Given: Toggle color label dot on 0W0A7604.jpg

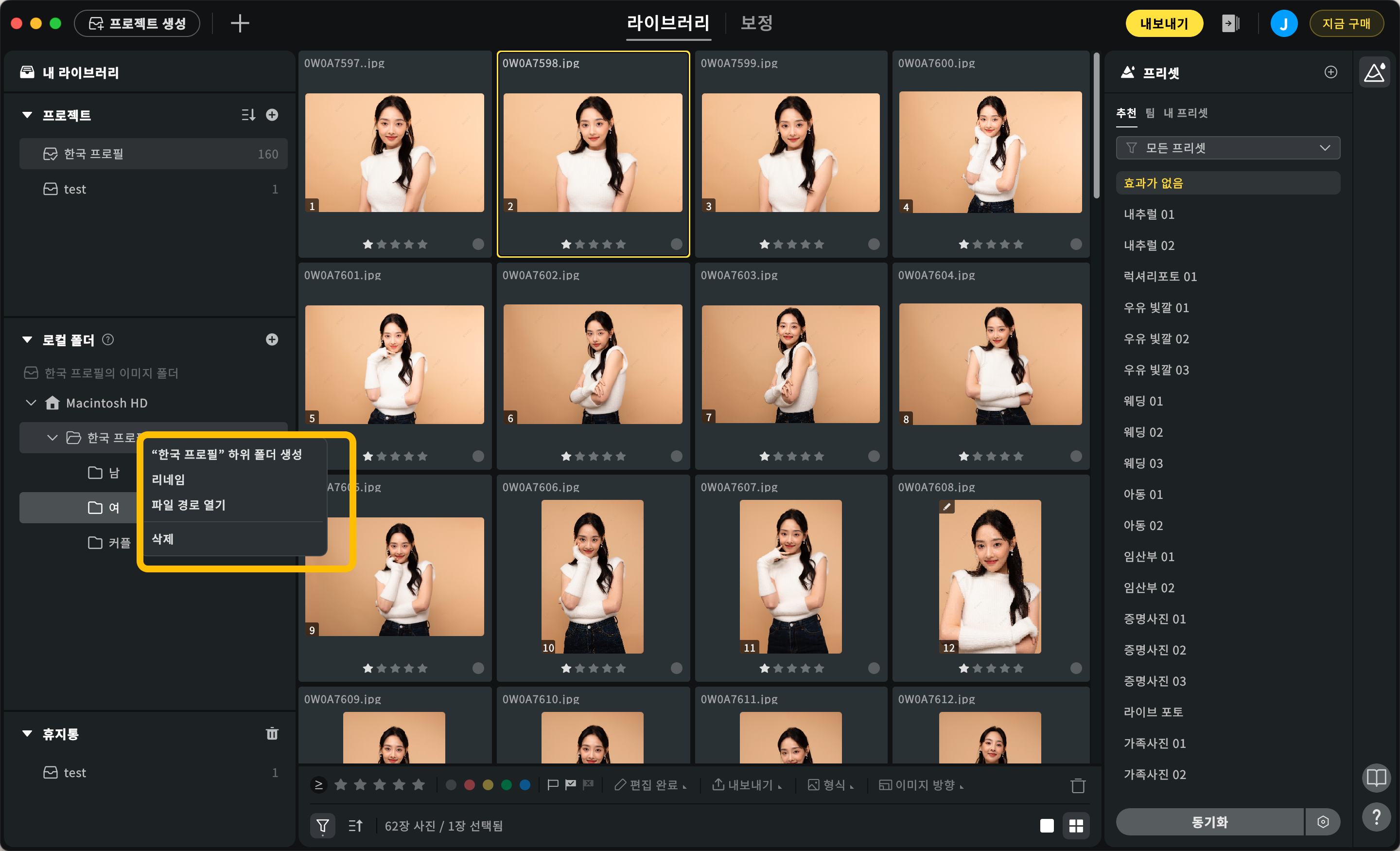Looking at the screenshot, I should 1076,456.
